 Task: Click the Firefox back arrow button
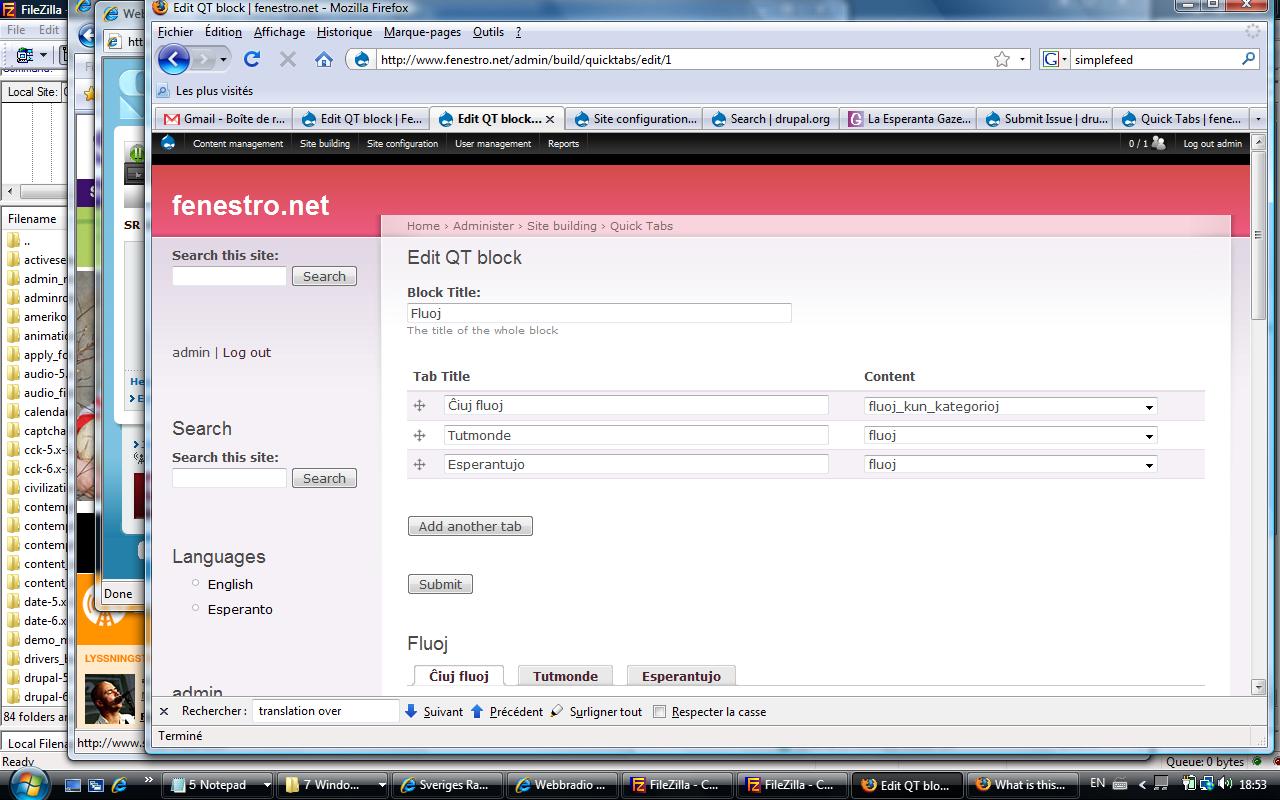pyautogui.click(x=174, y=59)
